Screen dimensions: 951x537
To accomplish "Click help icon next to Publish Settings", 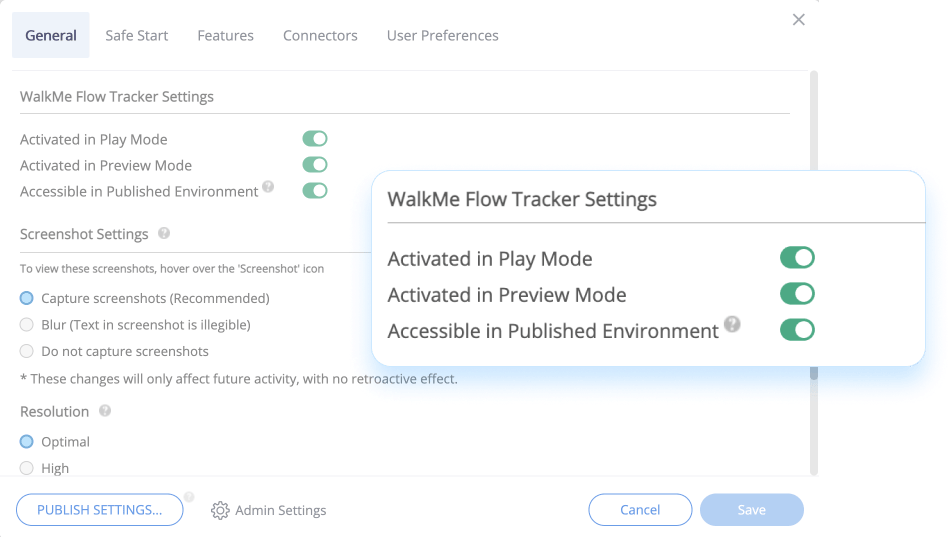I will (x=189, y=497).
